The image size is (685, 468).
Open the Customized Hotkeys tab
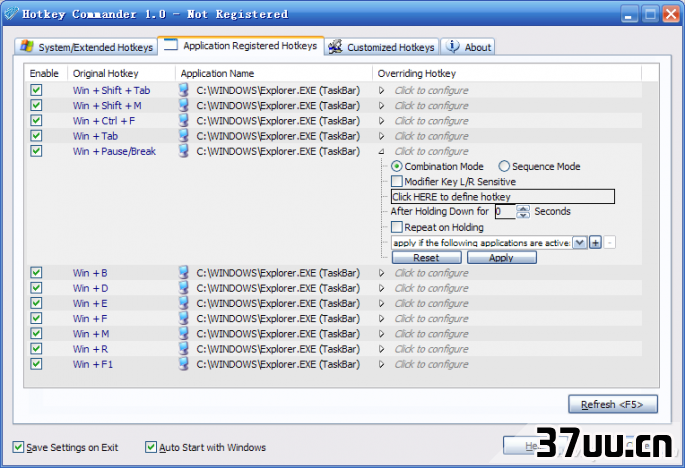(x=382, y=47)
